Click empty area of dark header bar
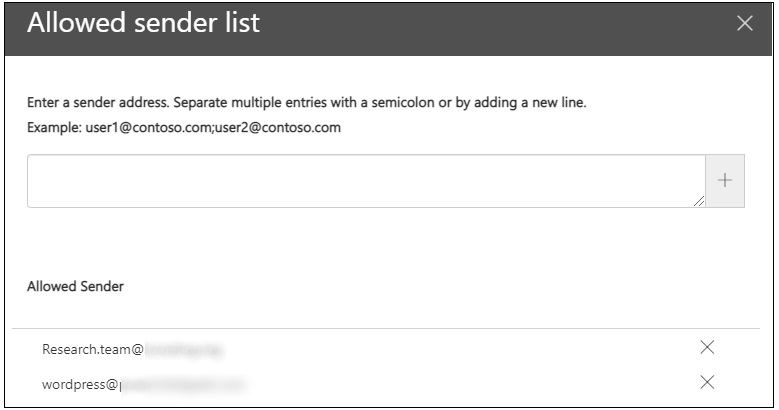 click(500, 24)
